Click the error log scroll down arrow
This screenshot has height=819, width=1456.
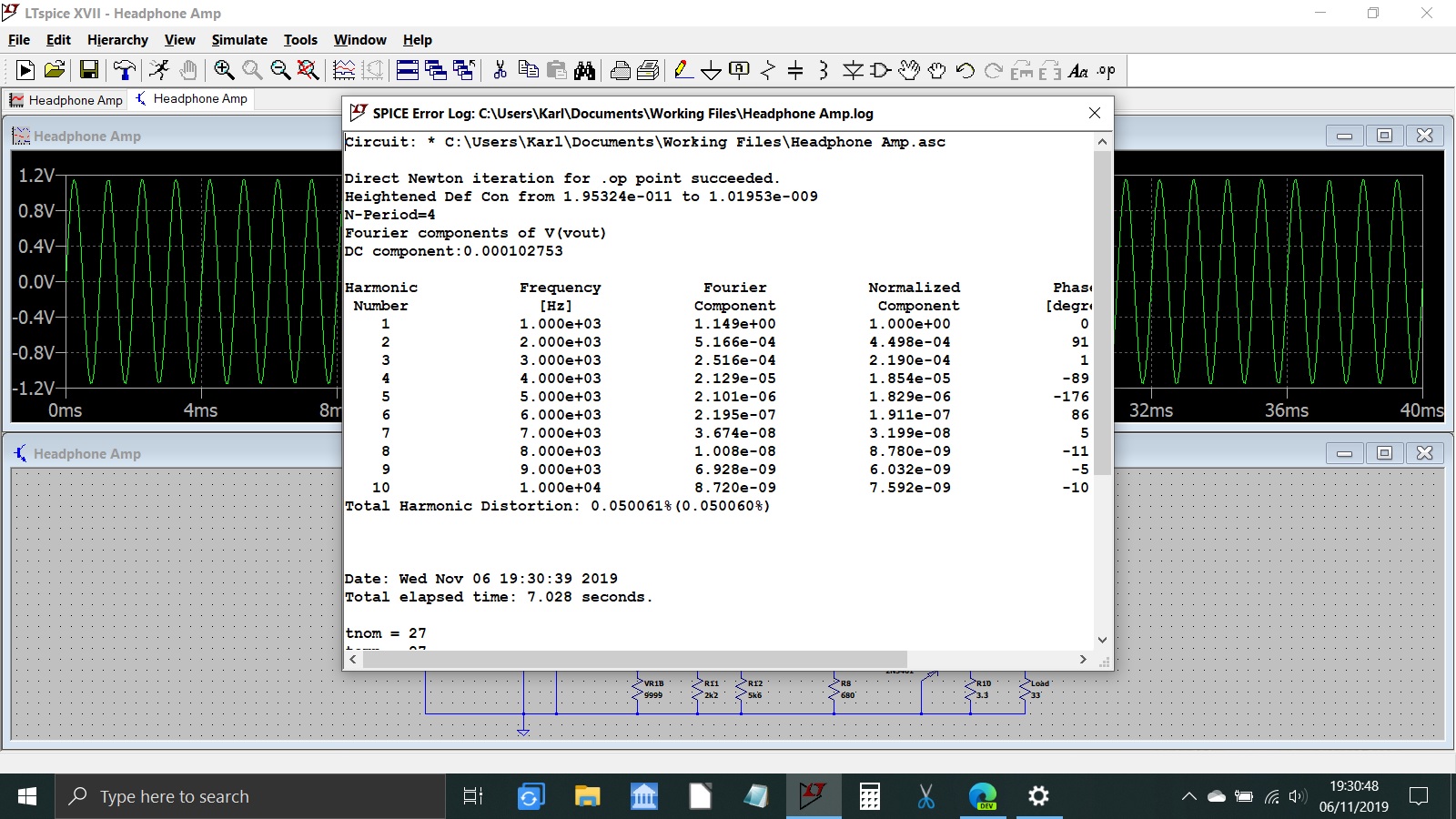(x=1102, y=640)
